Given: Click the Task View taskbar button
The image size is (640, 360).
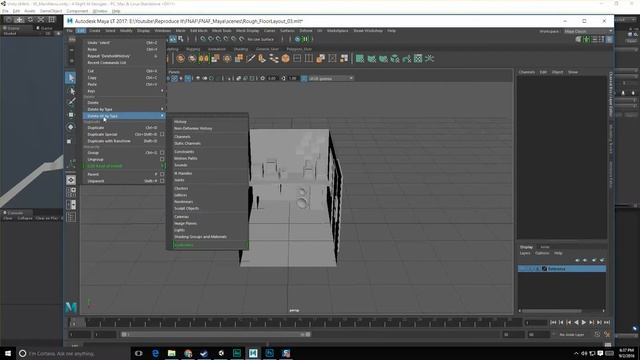Looking at the screenshot, I should pyautogui.click(x=139, y=353).
